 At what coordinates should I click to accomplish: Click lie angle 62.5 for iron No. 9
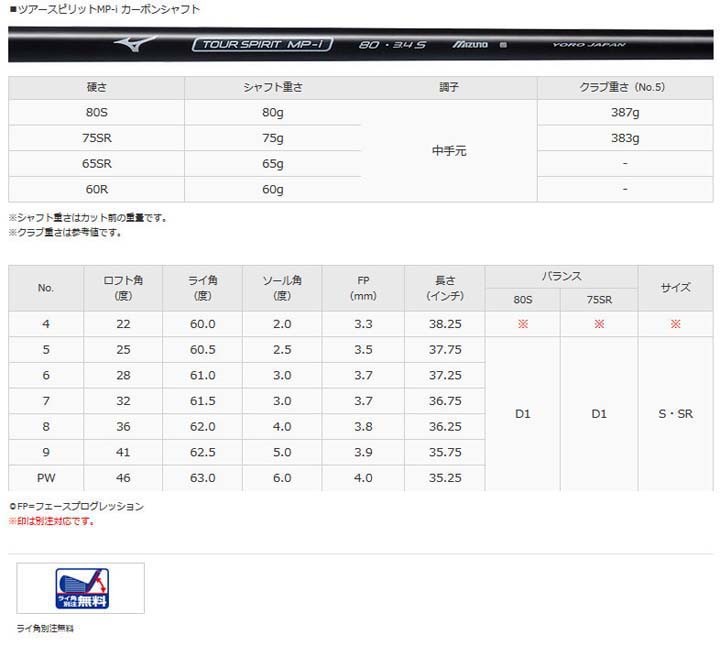tap(202, 453)
